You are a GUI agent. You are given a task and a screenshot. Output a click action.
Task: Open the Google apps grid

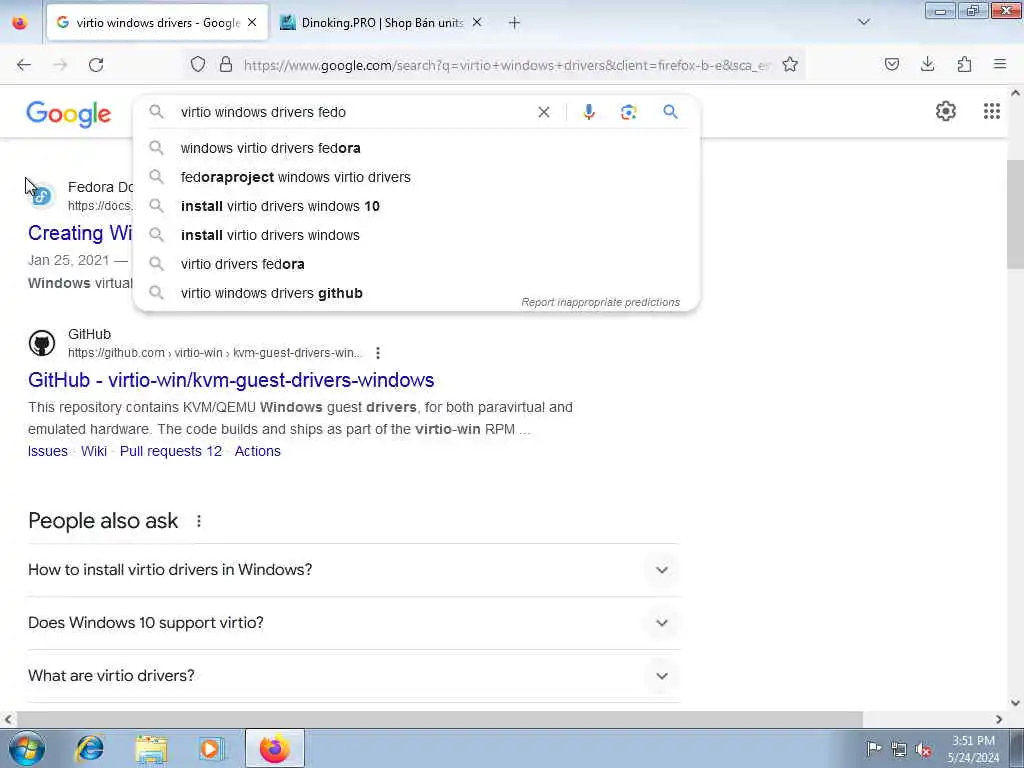(991, 111)
